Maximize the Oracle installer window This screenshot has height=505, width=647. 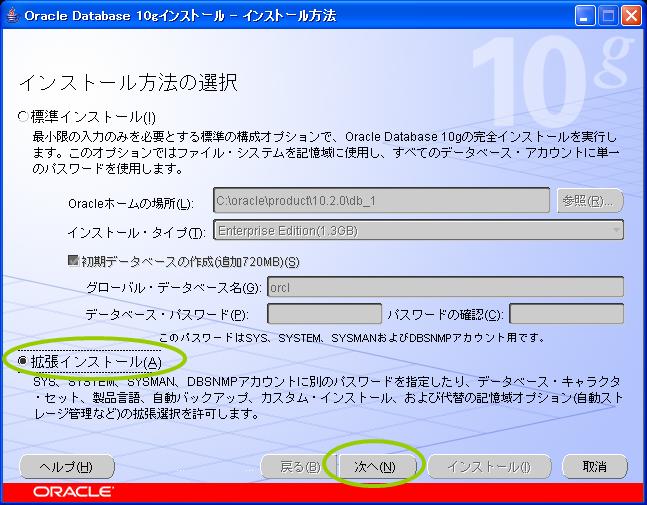coord(608,17)
